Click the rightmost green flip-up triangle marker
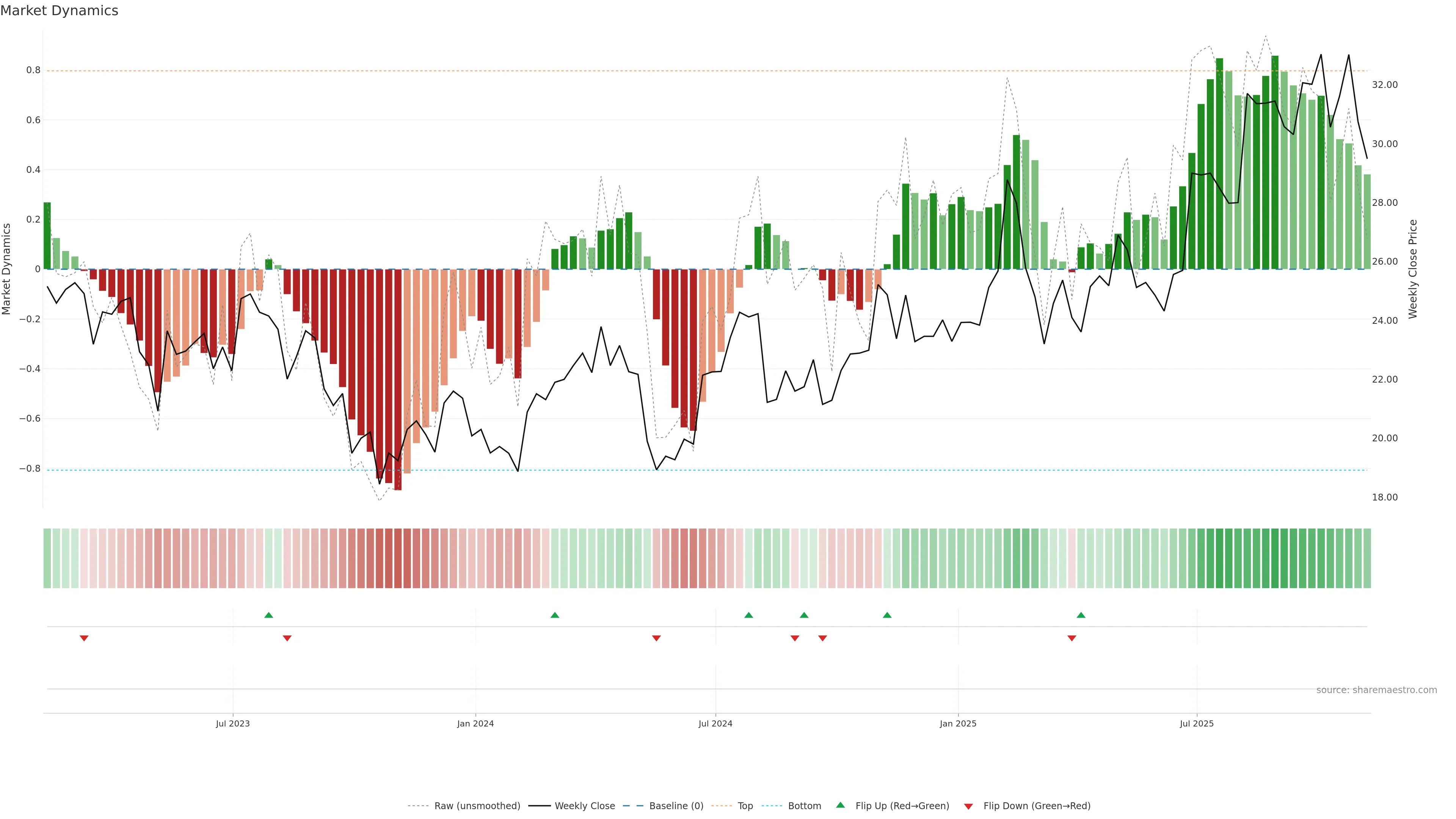1456x819 pixels. point(1081,615)
